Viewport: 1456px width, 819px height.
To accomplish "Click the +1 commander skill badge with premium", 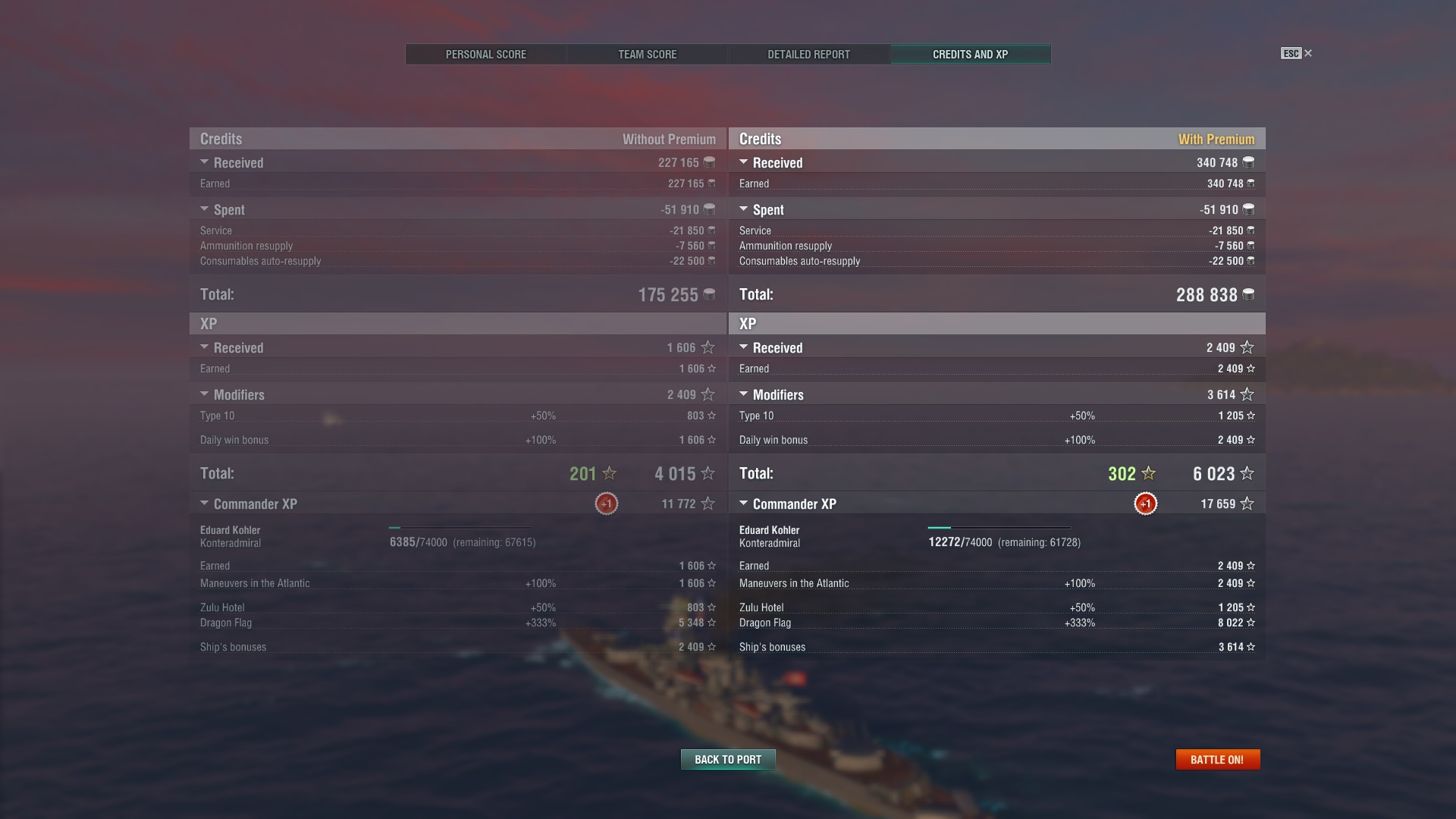I will pyautogui.click(x=1145, y=504).
